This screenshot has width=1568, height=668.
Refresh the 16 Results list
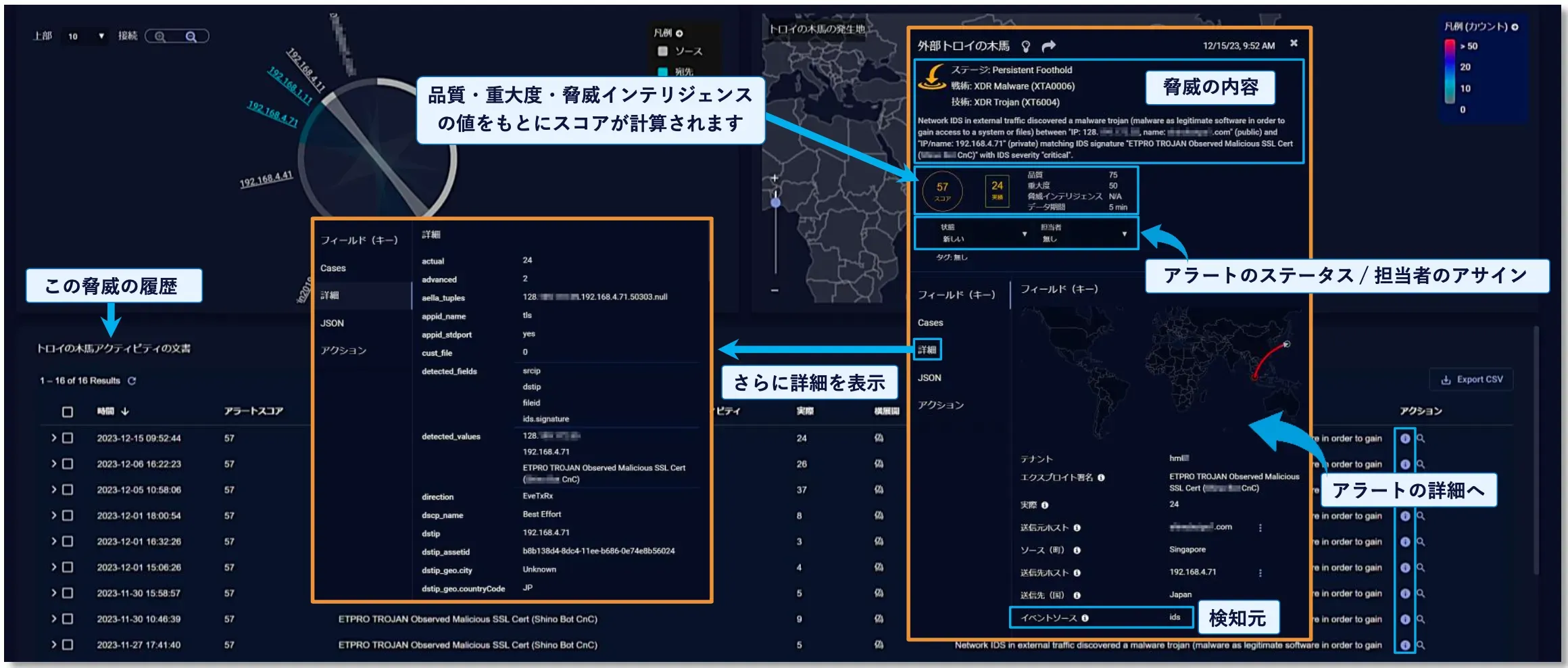pos(132,381)
